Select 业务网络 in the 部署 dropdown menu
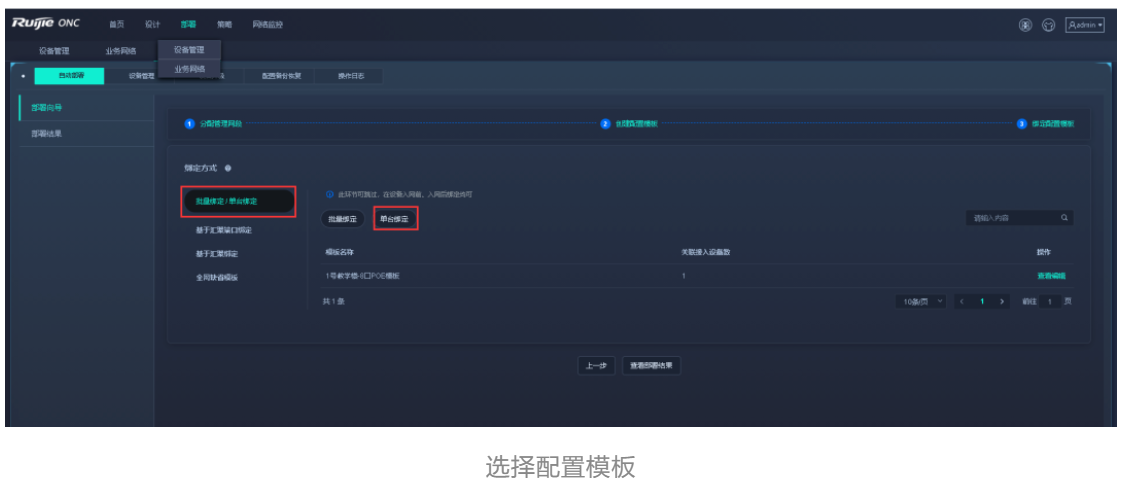The image size is (1124, 488). (x=189, y=69)
